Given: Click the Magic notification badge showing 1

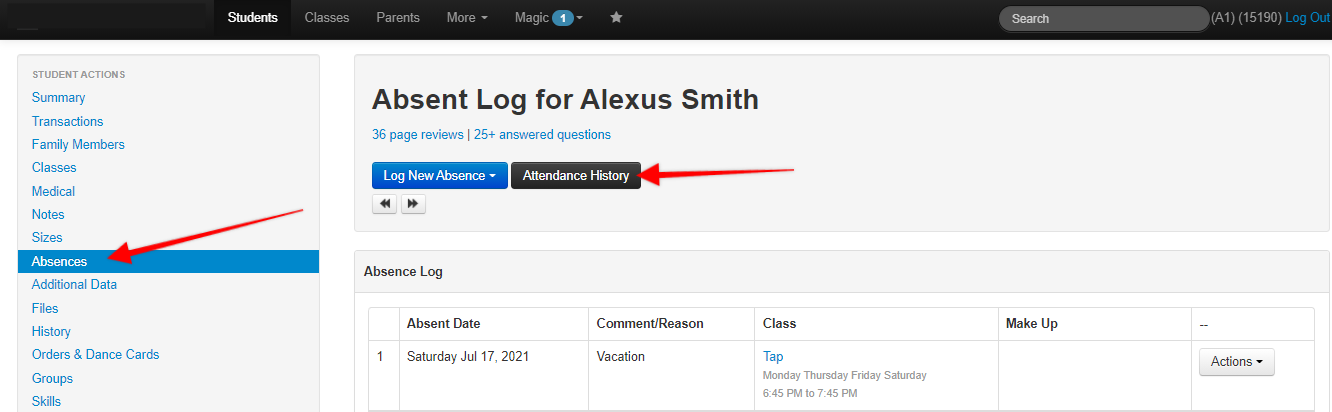Looking at the screenshot, I should [563, 18].
